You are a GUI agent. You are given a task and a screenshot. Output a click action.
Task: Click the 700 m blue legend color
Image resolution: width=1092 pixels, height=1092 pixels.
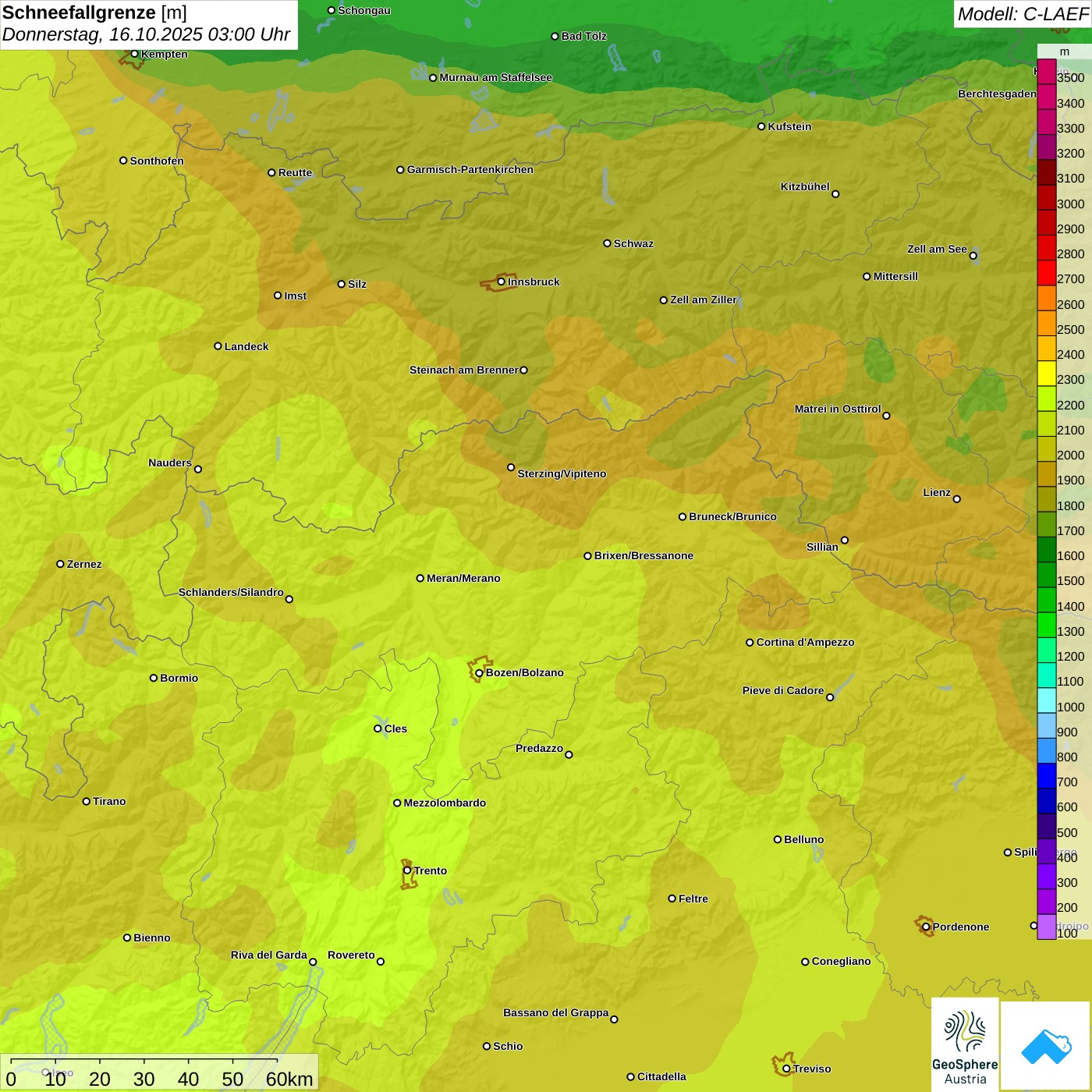[1046, 776]
